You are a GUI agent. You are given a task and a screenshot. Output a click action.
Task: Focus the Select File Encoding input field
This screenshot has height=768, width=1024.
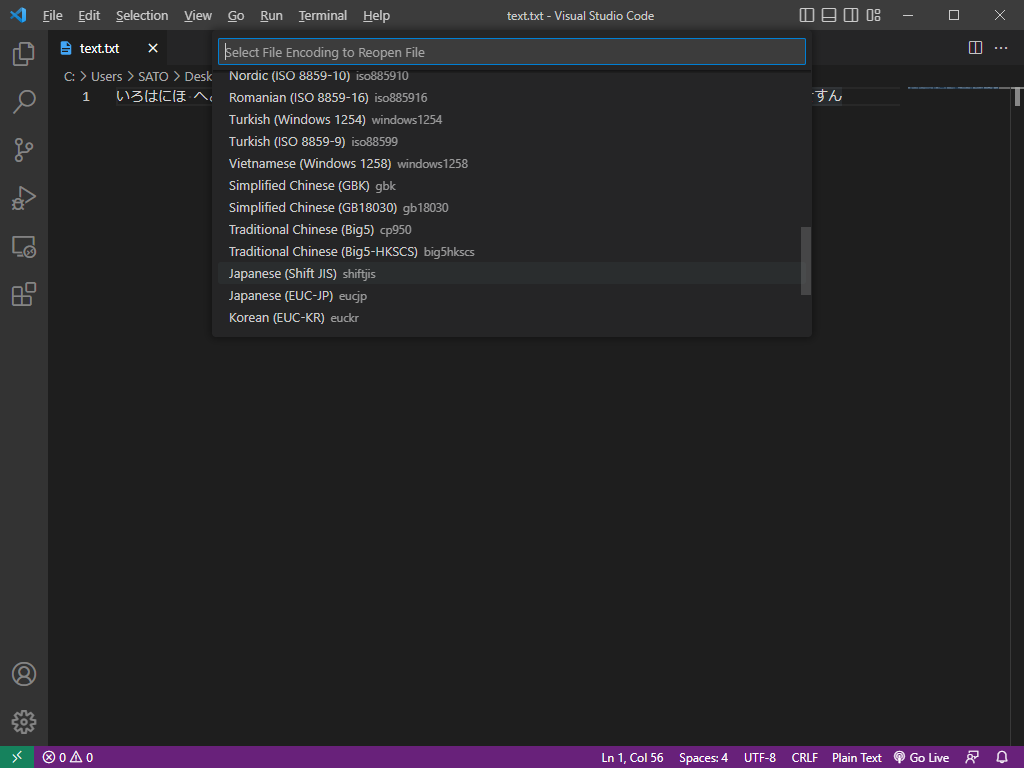[511, 52]
